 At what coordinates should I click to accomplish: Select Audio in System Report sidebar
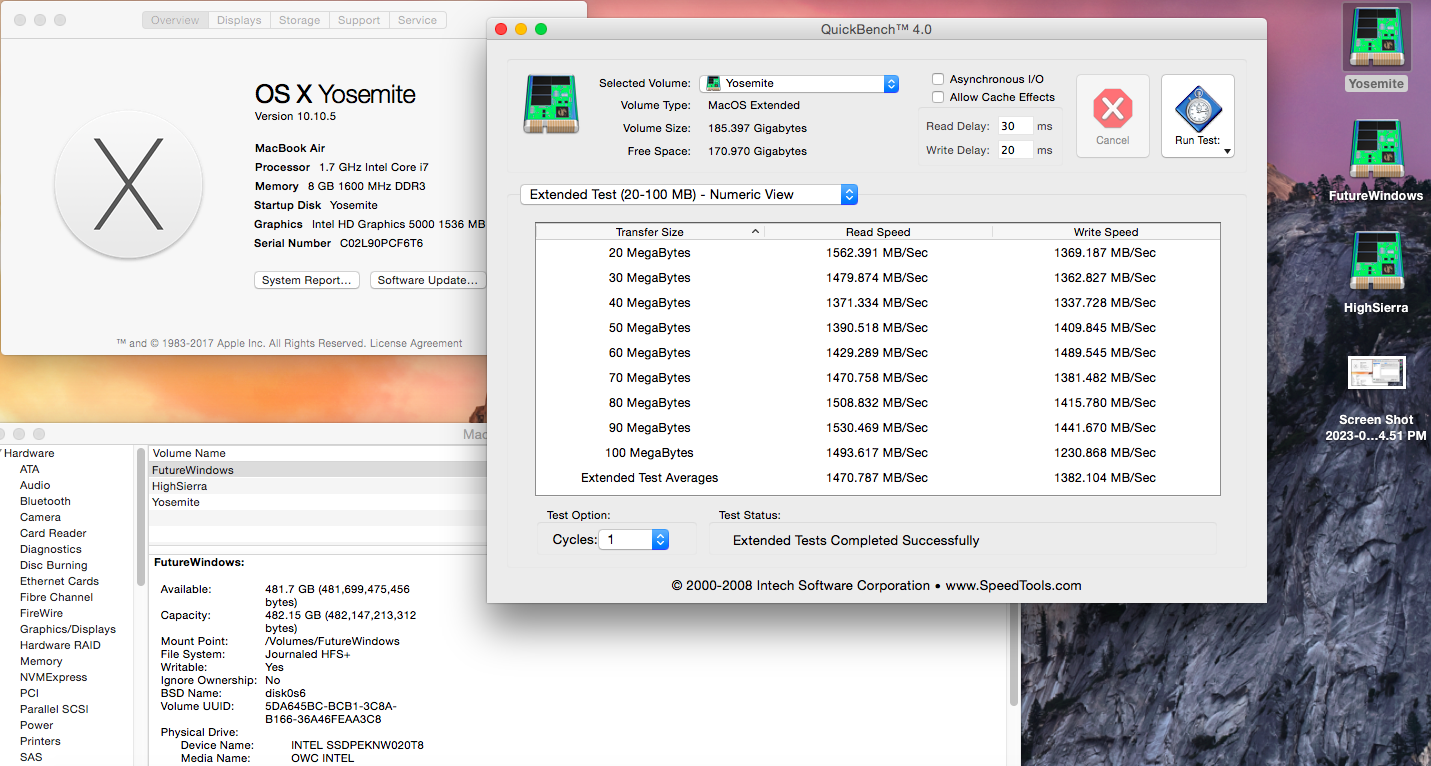click(35, 485)
